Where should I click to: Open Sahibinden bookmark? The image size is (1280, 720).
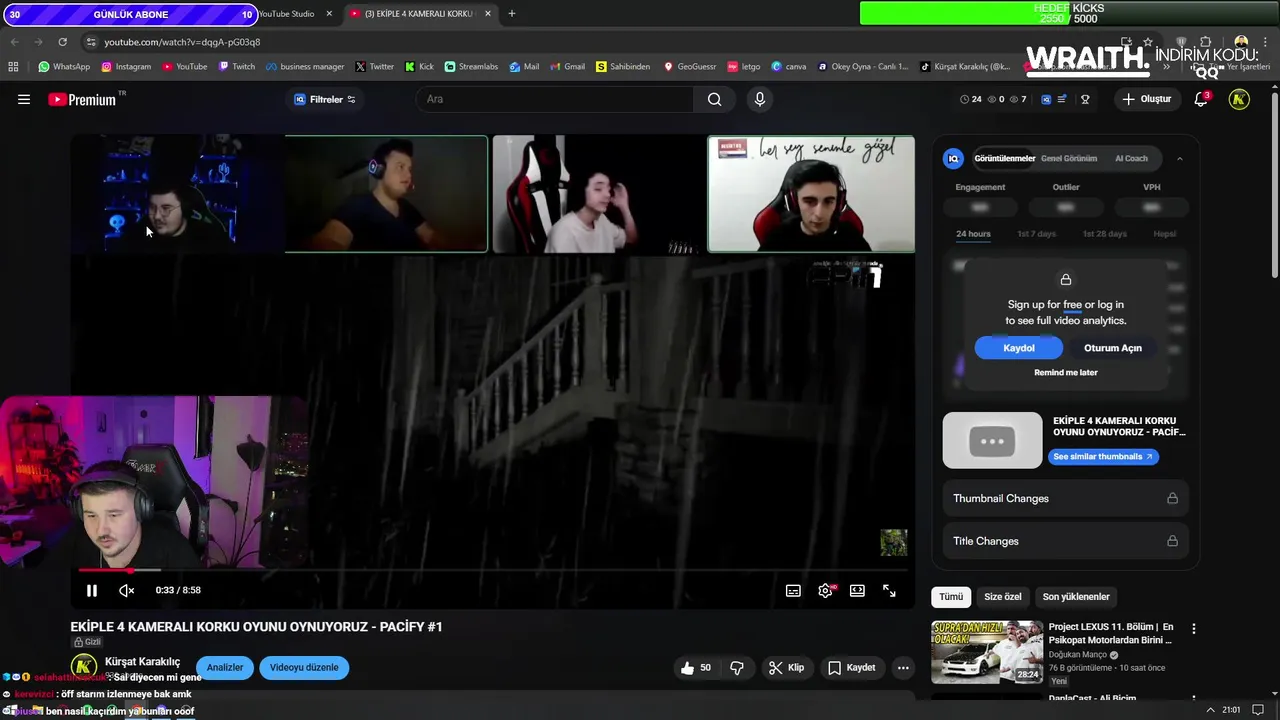[x=623, y=67]
